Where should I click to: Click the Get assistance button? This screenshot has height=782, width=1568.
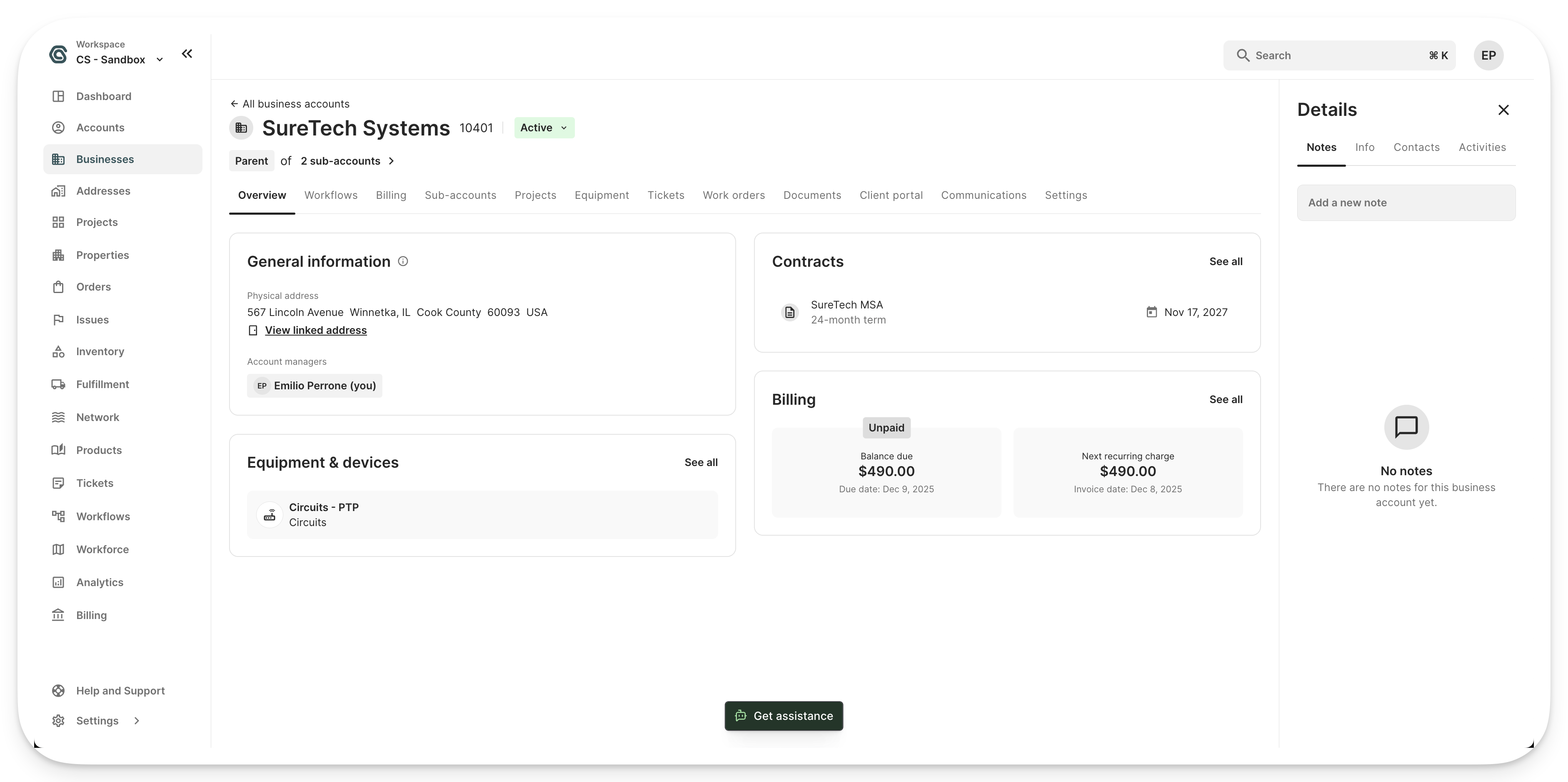[x=784, y=716]
